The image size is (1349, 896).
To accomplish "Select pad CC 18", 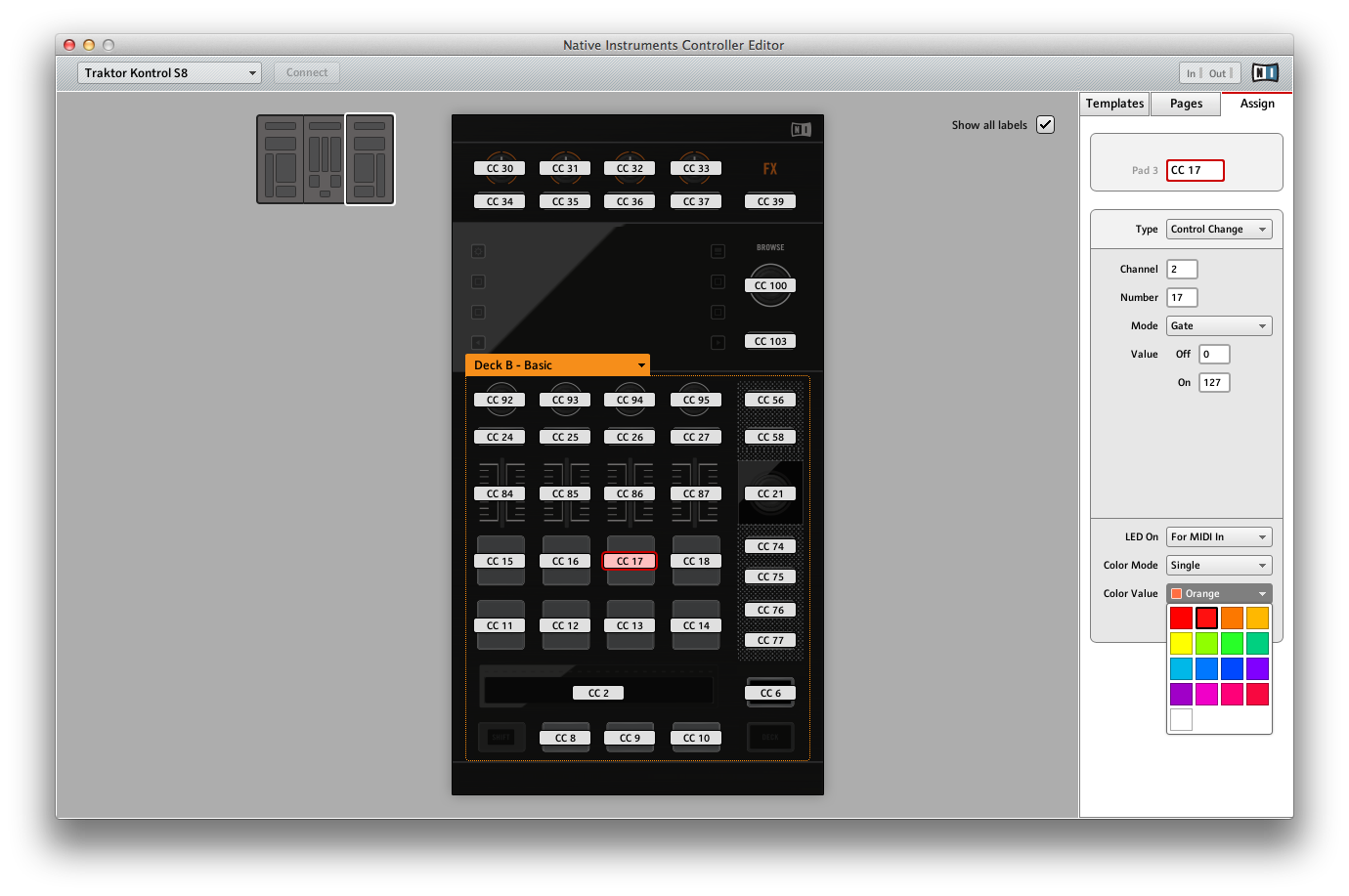I will click(x=696, y=561).
